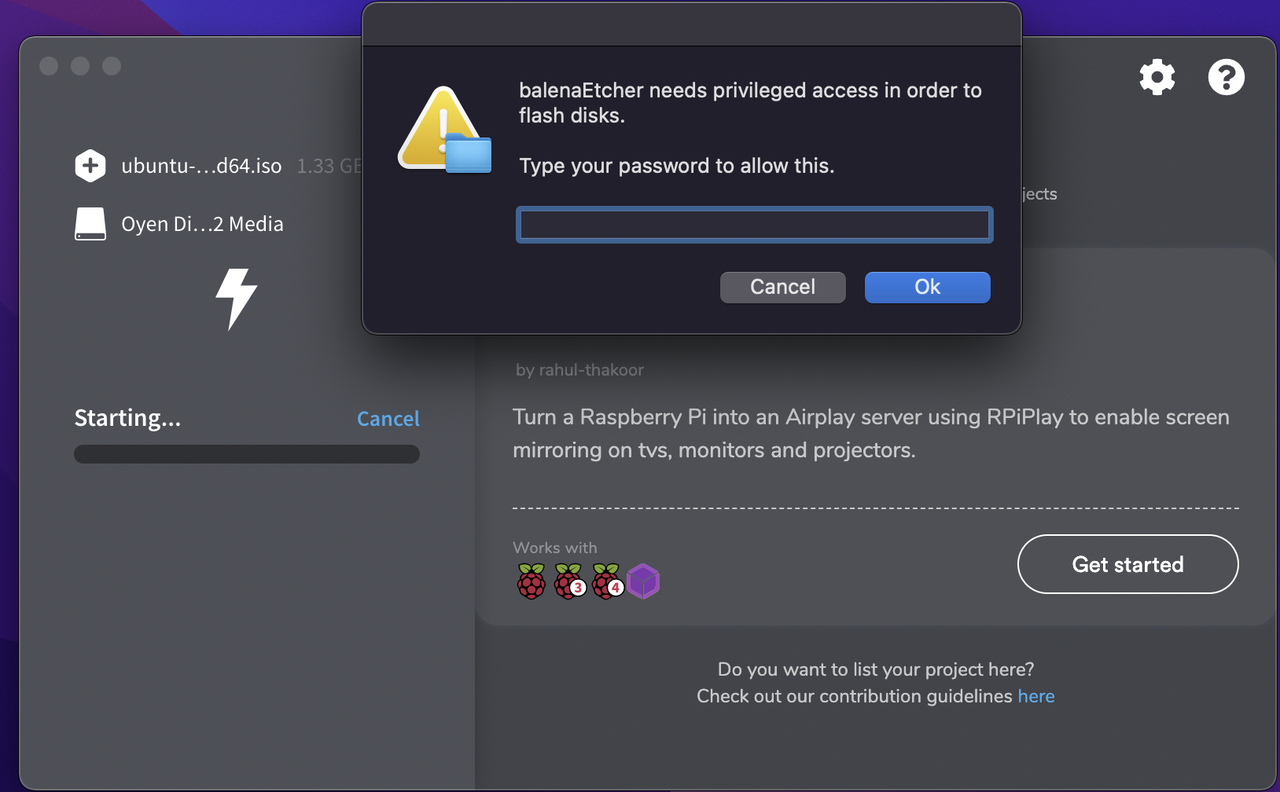The height and width of the screenshot is (792, 1280).
Task: Click the help question mark icon
Action: (x=1226, y=77)
